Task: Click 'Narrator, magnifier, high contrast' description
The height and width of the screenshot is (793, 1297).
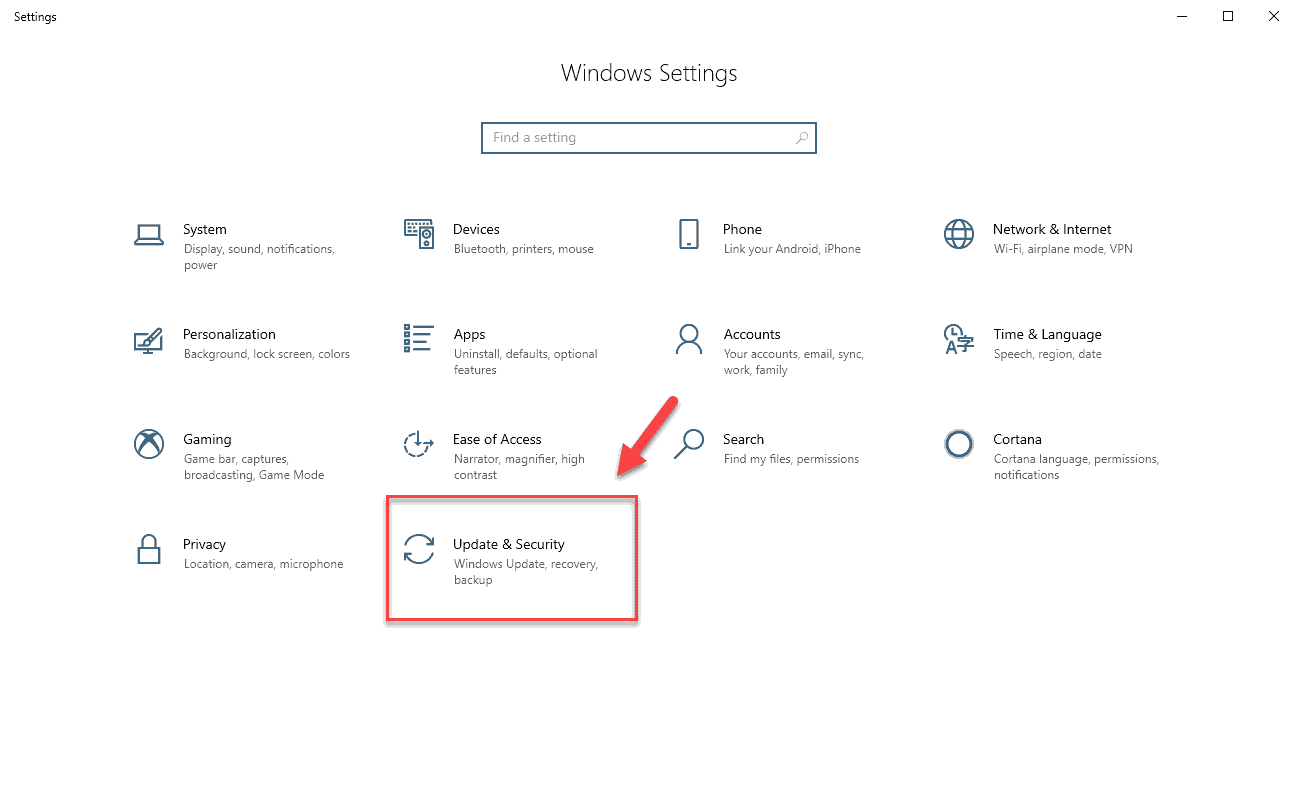Action: pos(519,467)
